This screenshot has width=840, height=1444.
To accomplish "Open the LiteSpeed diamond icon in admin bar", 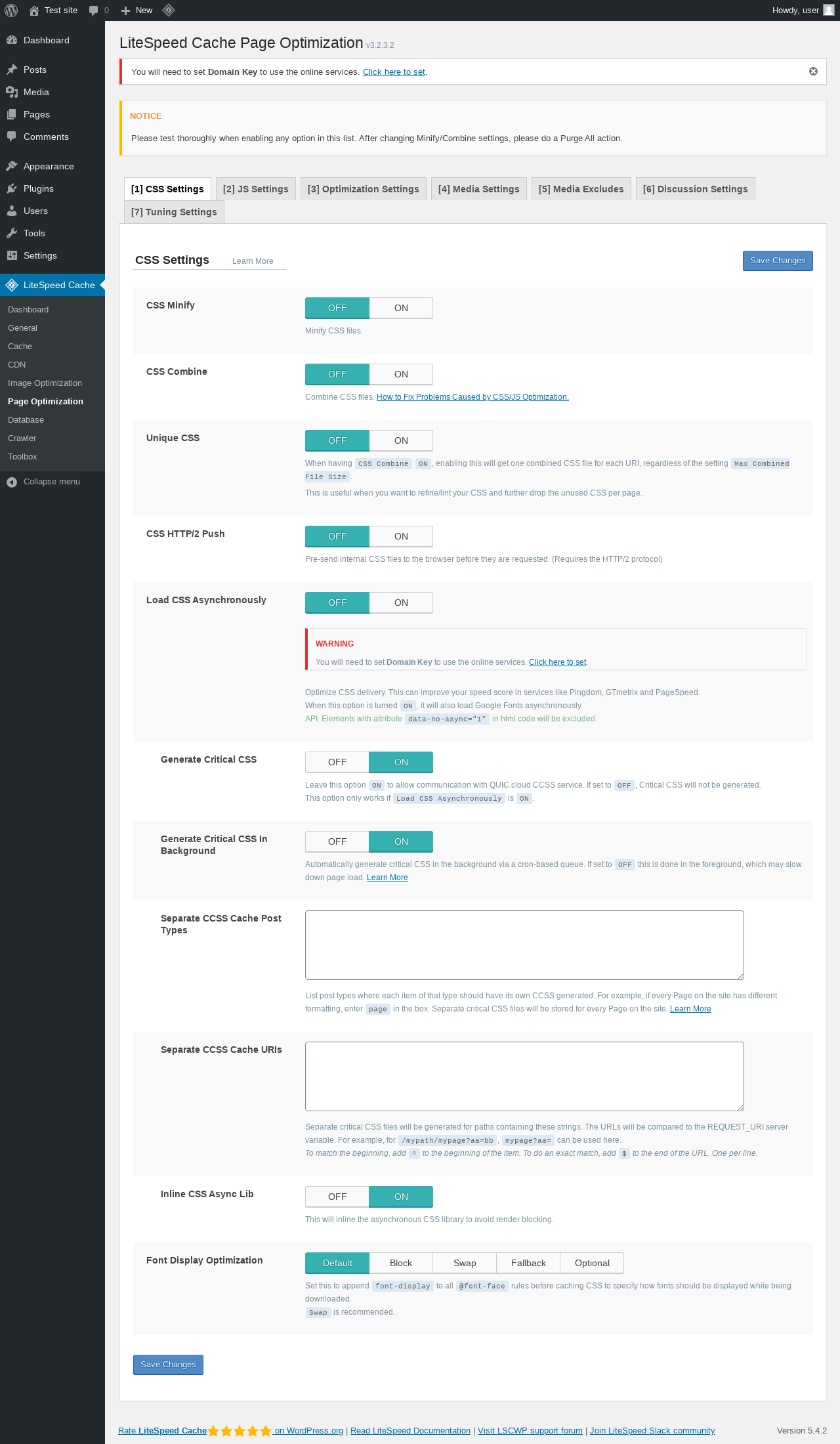I will point(169,11).
